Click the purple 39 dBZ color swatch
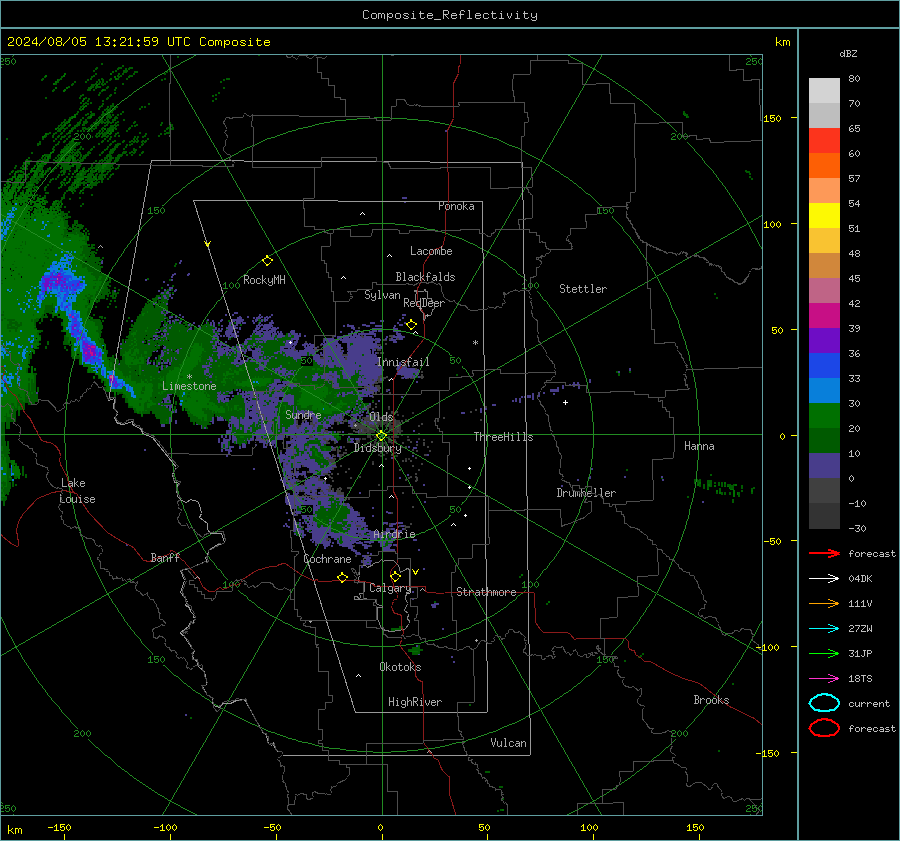 [824, 340]
